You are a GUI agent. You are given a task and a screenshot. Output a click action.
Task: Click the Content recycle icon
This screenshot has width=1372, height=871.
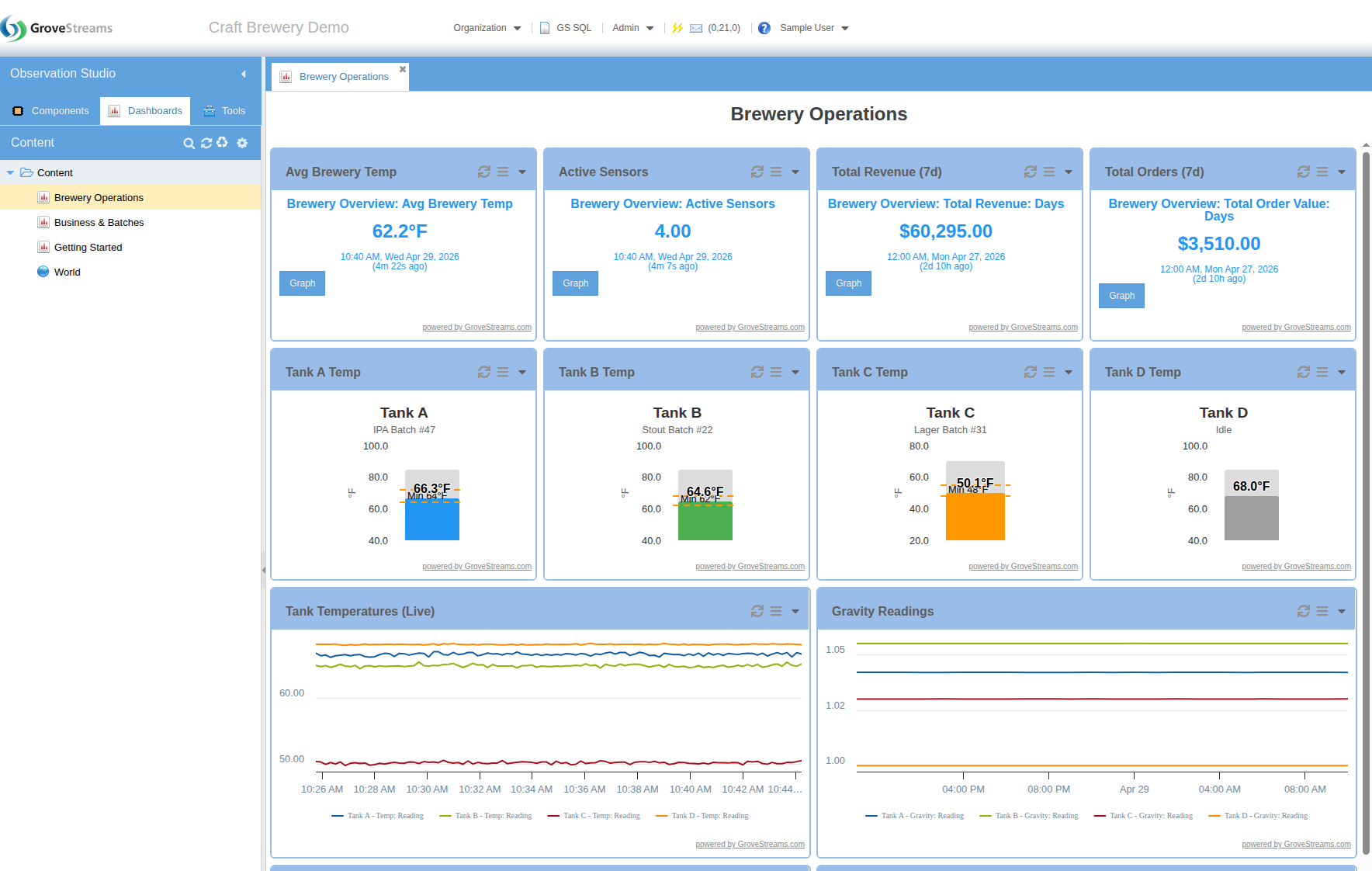pyautogui.click(x=223, y=142)
